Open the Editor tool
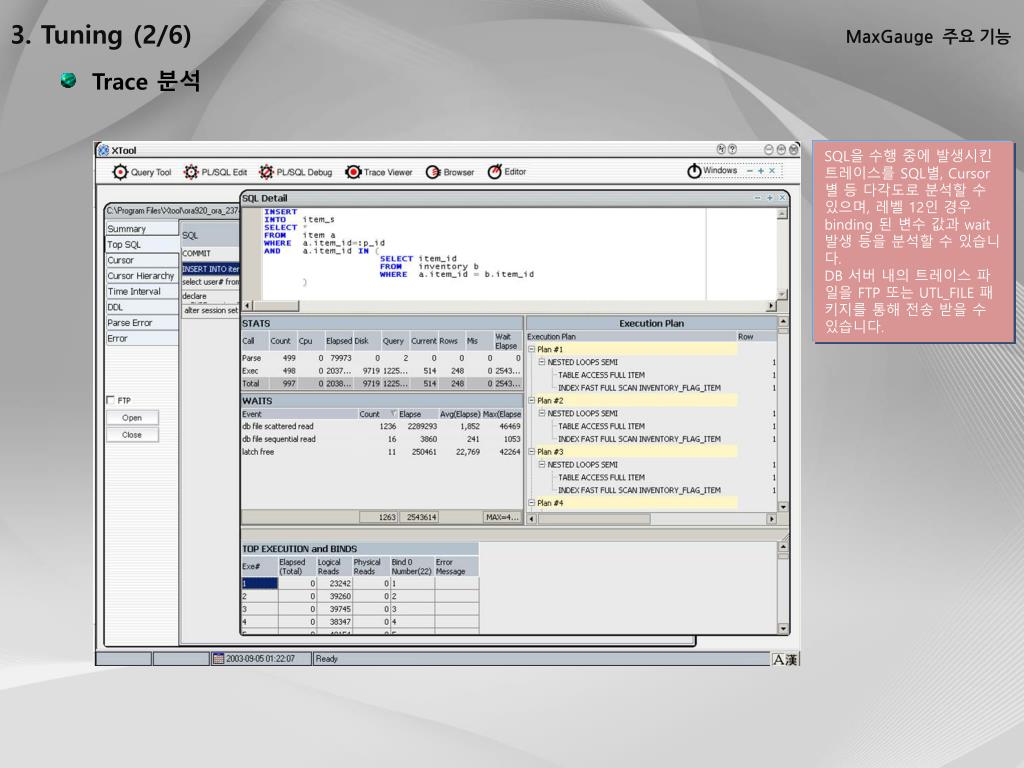The width and height of the screenshot is (1024, 768). 507,171
